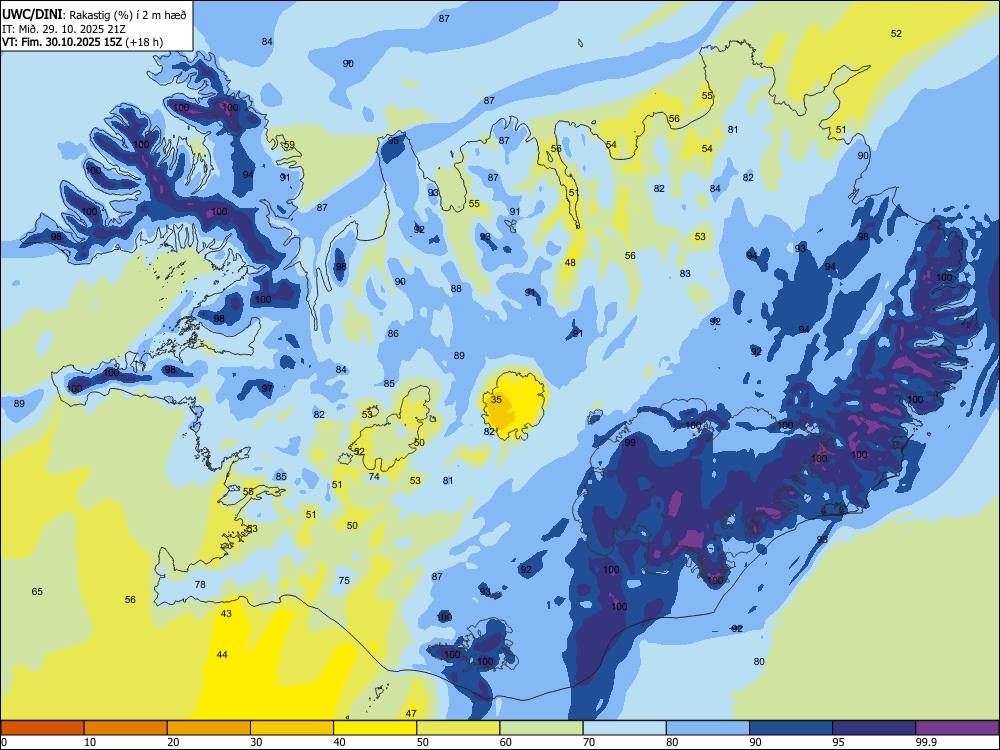Click the humidity value 99 on the map
The width and height of the screenshot is (1000, 750).
click(x=630, y=442)
